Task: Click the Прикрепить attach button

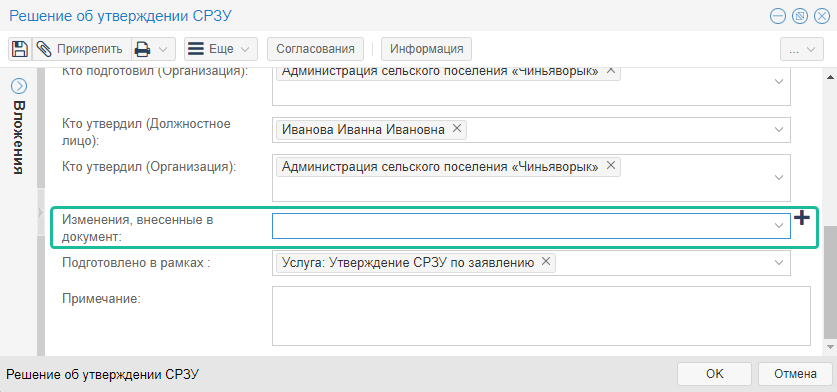Action: click(81, 49)
